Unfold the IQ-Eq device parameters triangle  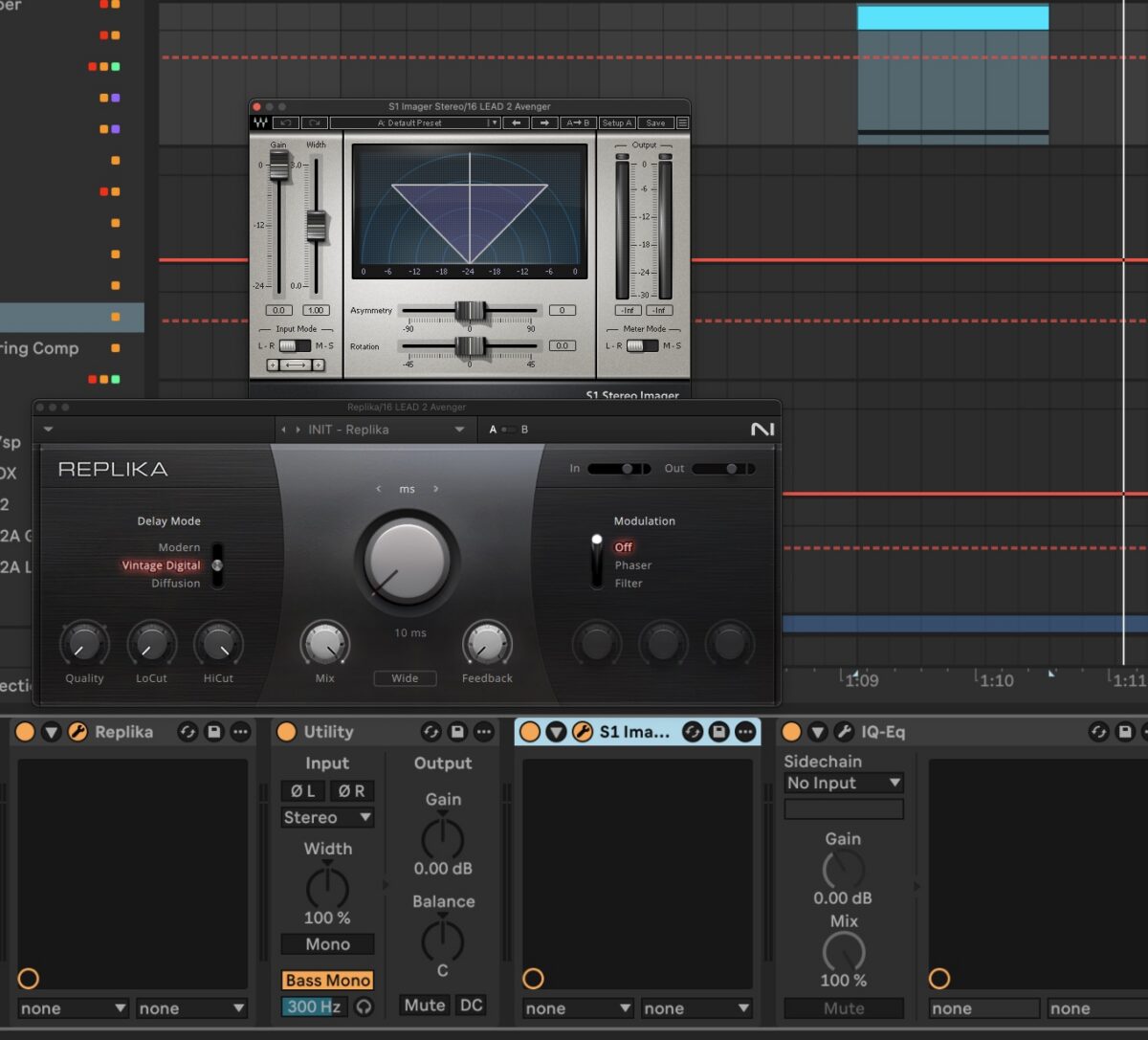pos(817,732)
